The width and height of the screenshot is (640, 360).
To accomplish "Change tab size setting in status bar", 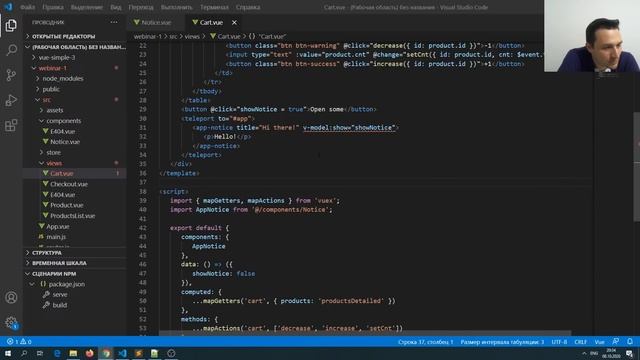I will (502, 342).
